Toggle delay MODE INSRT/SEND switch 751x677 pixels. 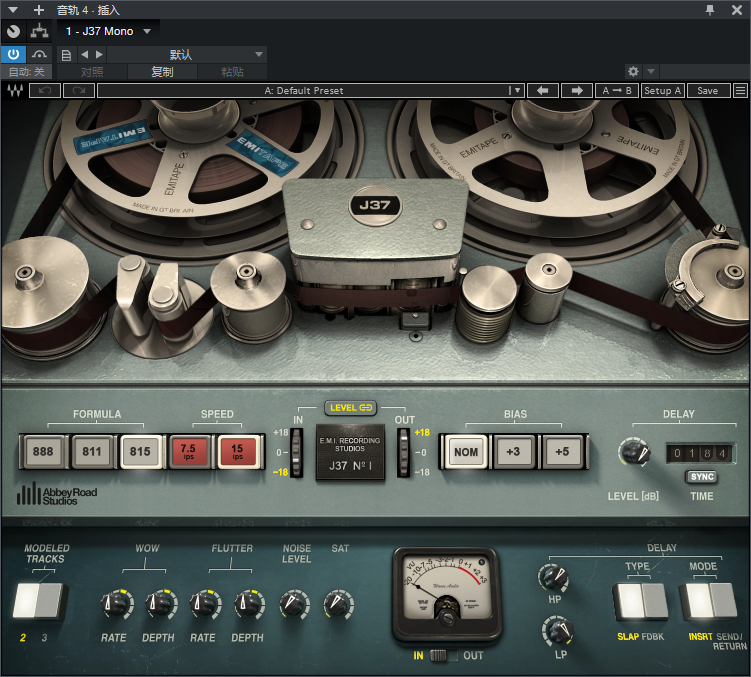[x=708, y=601]
